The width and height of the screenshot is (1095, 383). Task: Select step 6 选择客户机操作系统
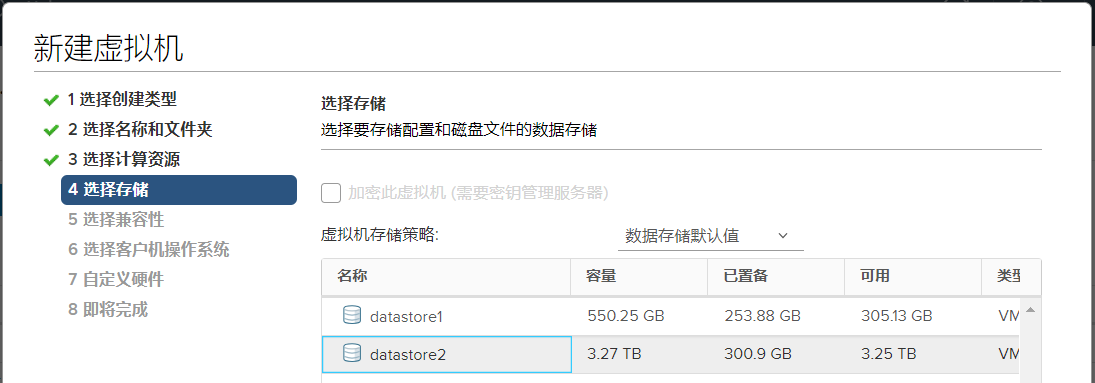point(149,250)
